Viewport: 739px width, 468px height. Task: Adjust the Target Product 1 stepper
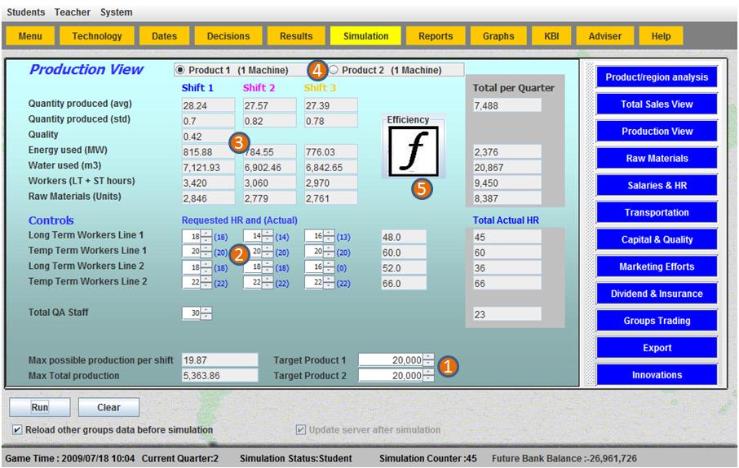click(429, 359)
